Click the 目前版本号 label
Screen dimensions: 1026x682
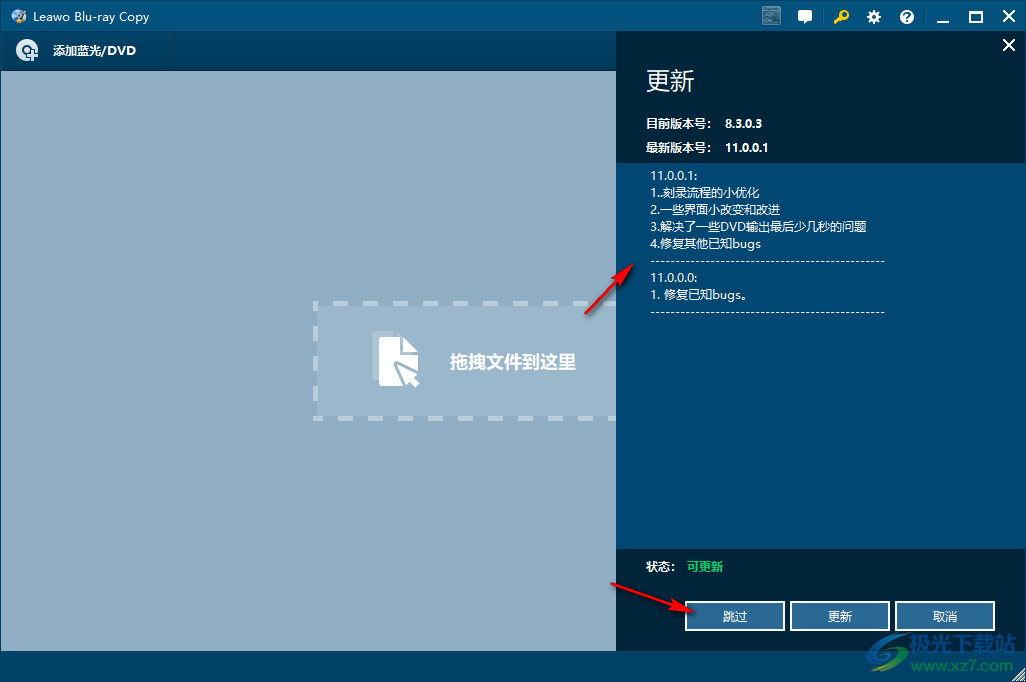pos(678,124)
